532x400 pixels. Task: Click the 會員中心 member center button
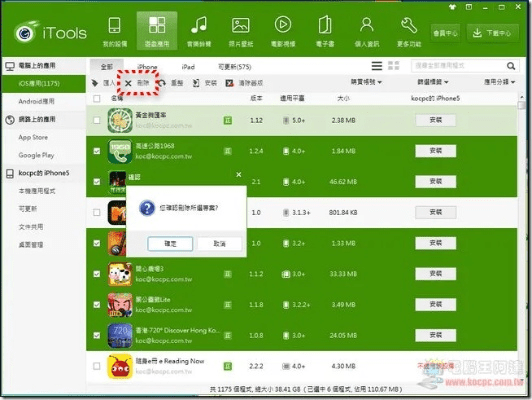tap(445, 33)
